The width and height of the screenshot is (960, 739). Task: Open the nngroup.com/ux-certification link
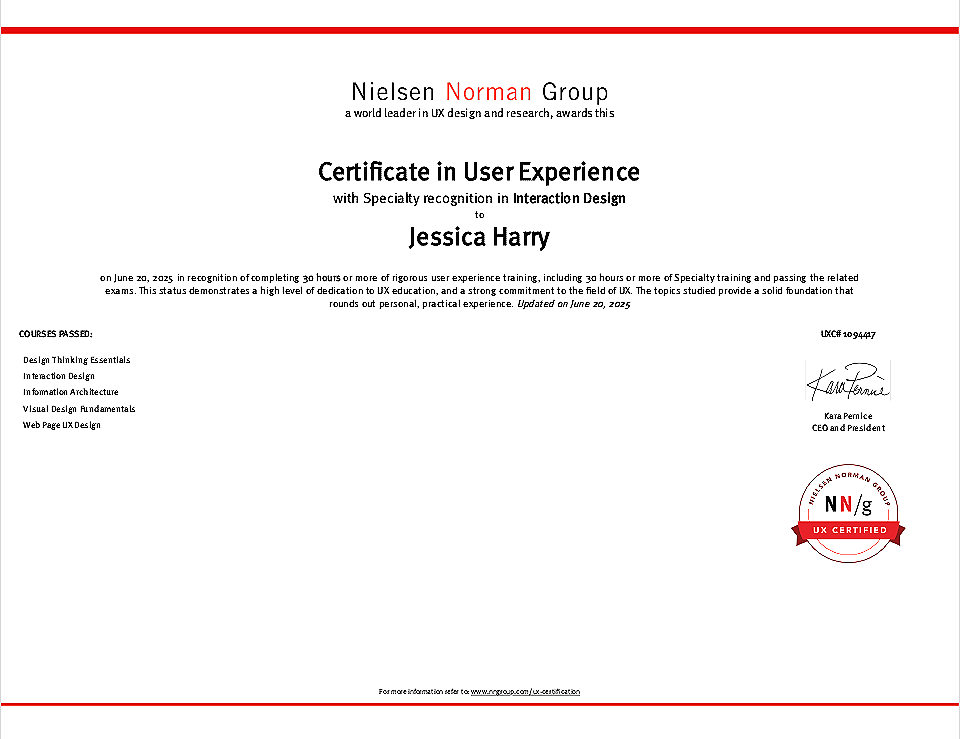(x=525, y=692)
